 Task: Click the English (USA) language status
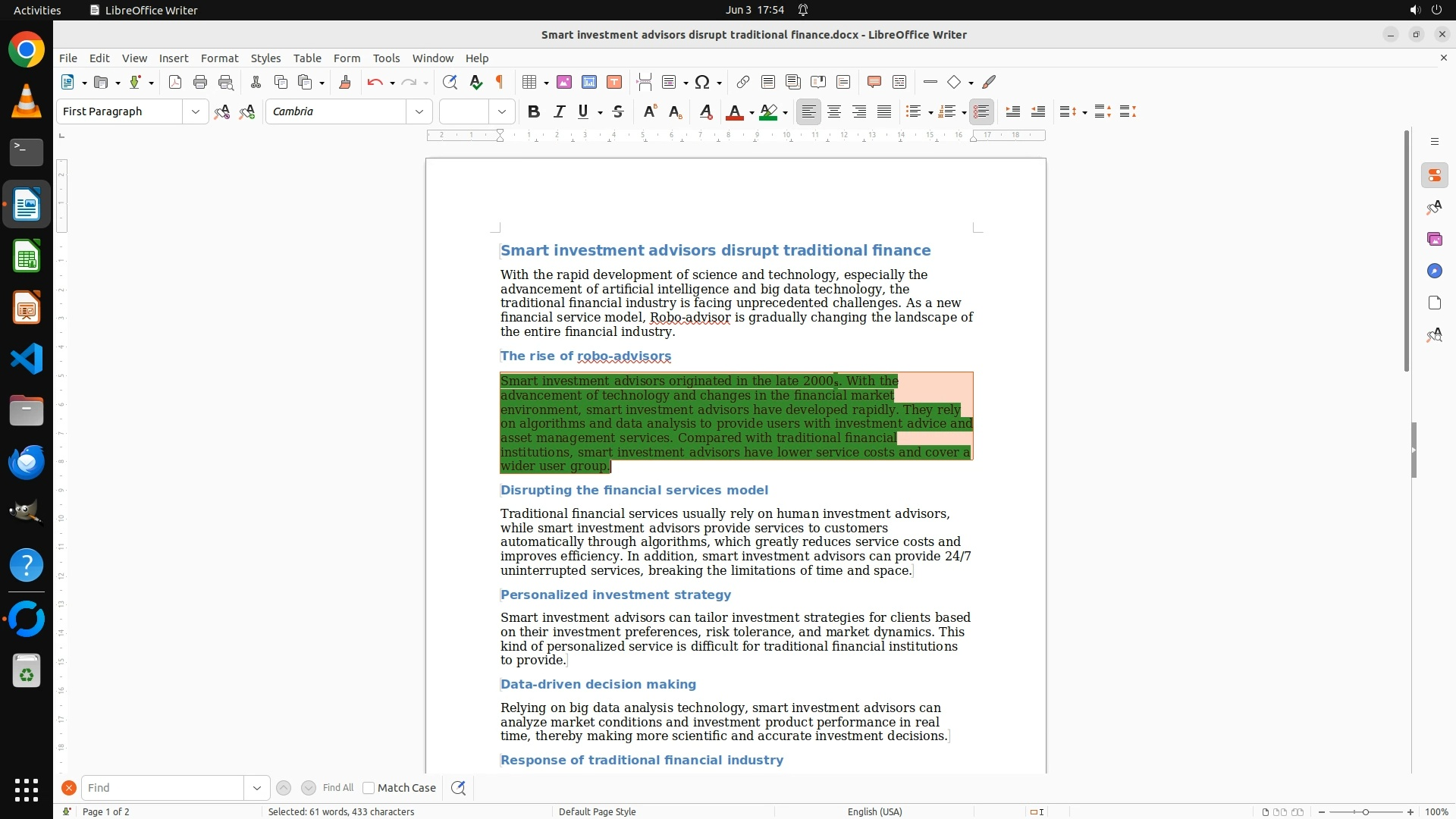[874, 811]
